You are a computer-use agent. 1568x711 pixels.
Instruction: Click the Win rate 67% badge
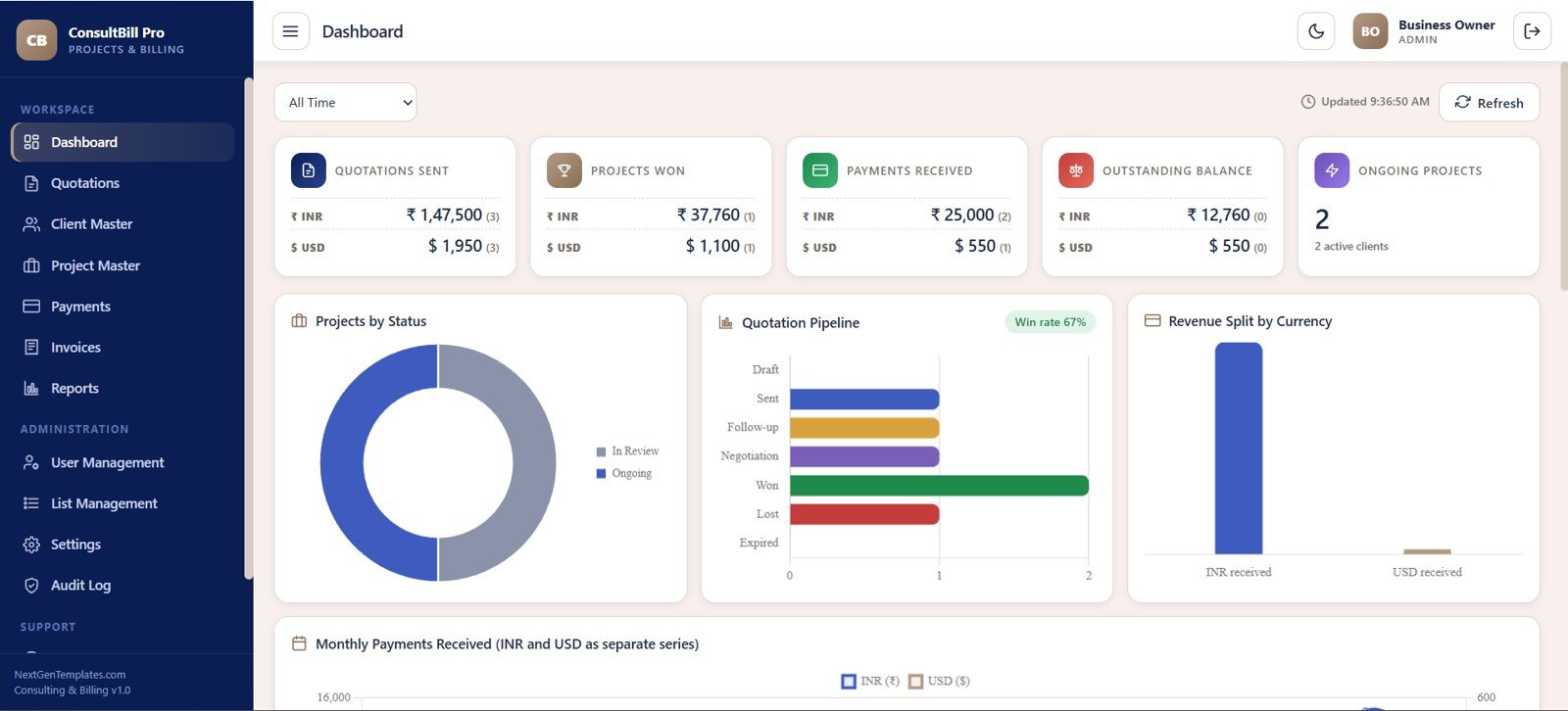coord(1050,322)
